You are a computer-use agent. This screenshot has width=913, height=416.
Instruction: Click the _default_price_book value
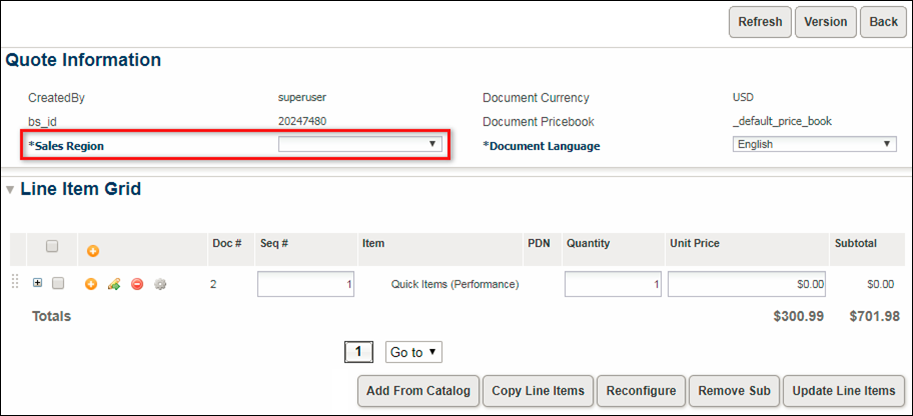click(782, 121)
